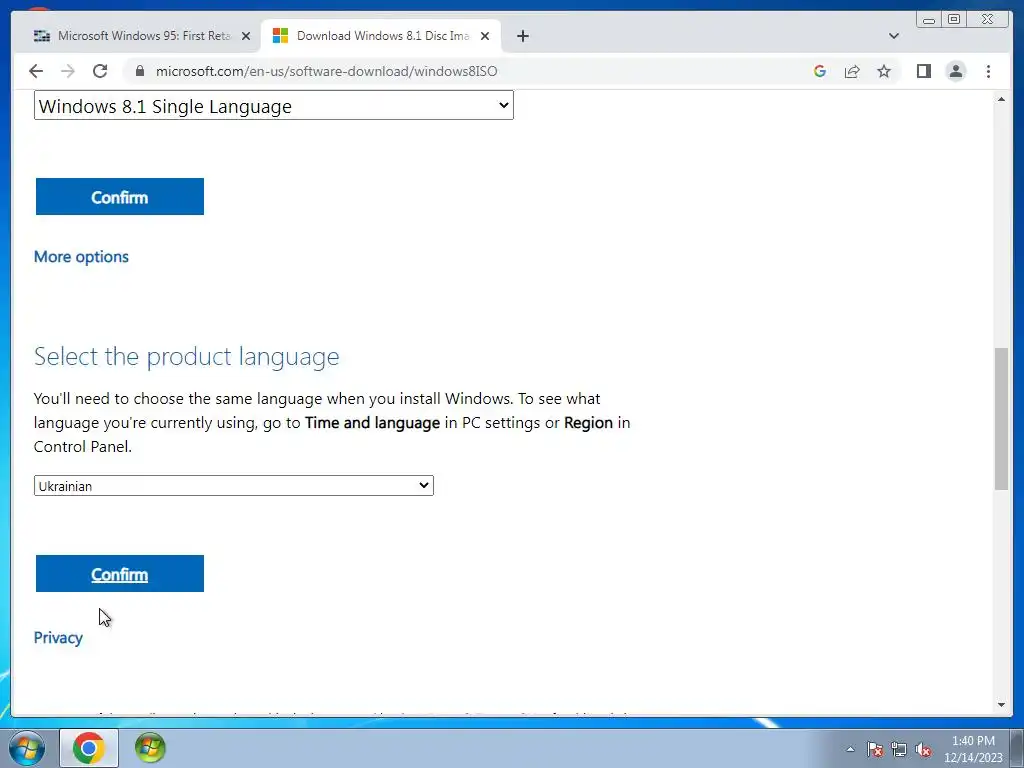Click the Chrome taskbar icon
Image resolution: width=1024 pixels, height=768 pixels.
(89, 748)
